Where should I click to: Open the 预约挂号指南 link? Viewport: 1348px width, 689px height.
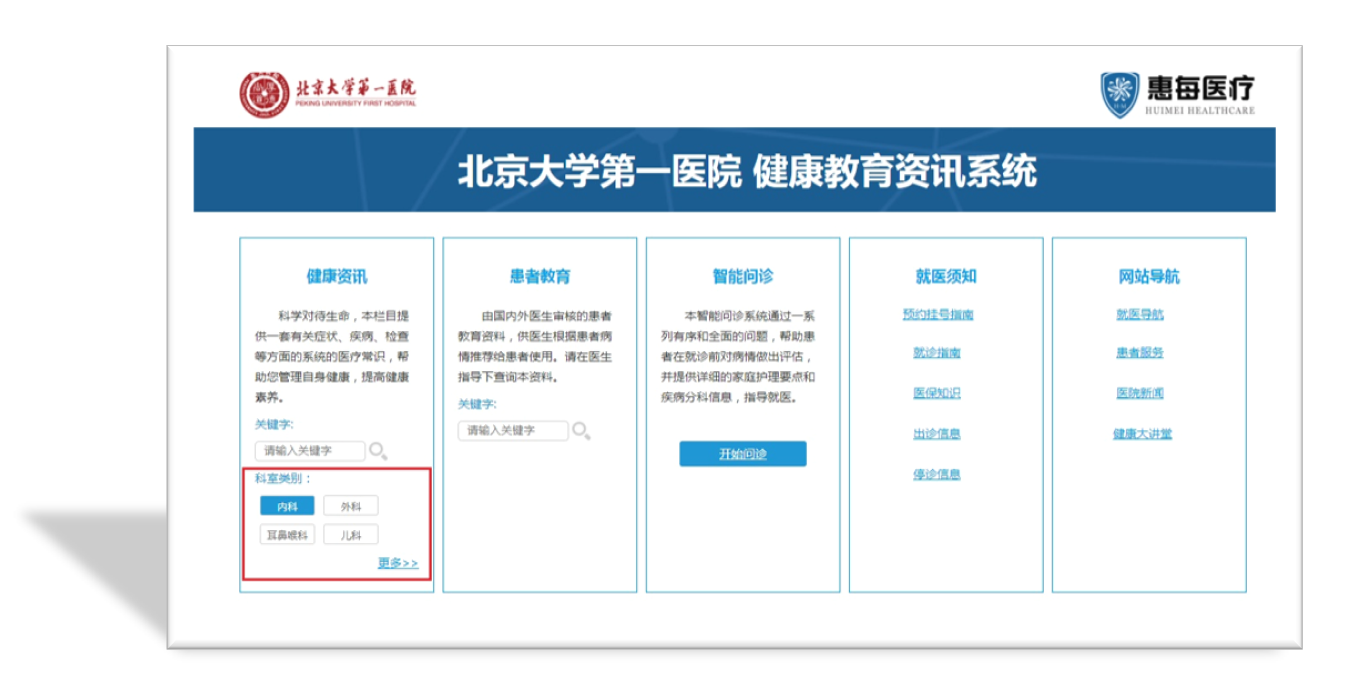coord(938,314)
